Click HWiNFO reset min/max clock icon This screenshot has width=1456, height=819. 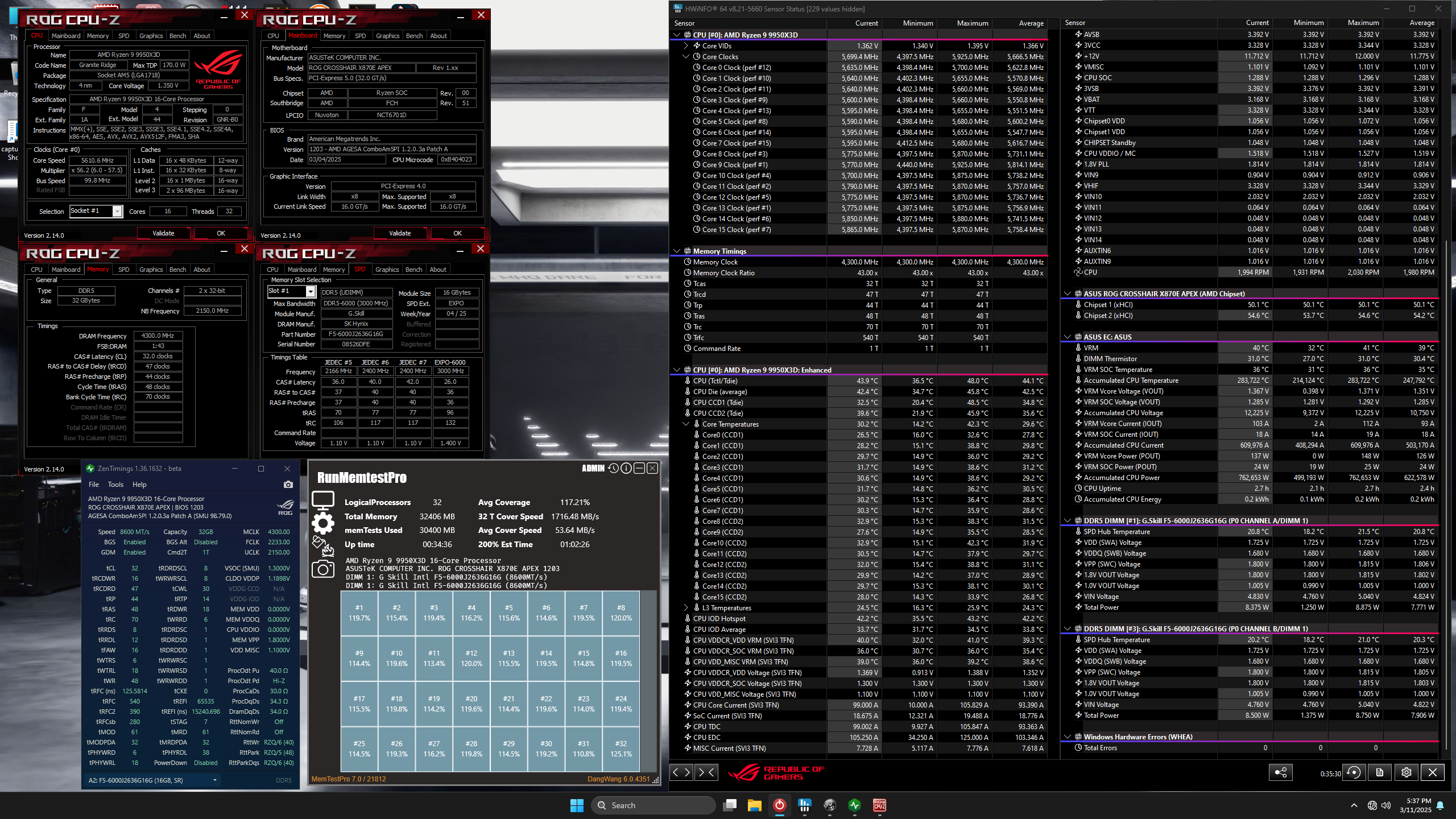click(x=1354, y=772)
